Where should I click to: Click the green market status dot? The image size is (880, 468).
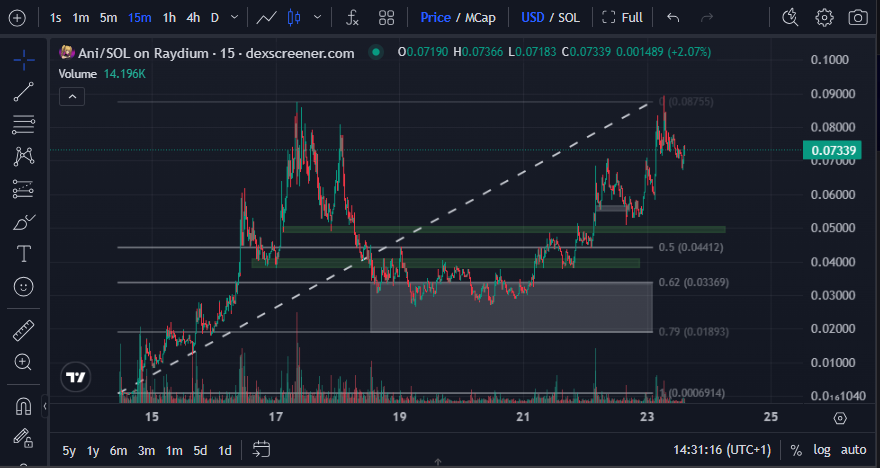point(376,53)
